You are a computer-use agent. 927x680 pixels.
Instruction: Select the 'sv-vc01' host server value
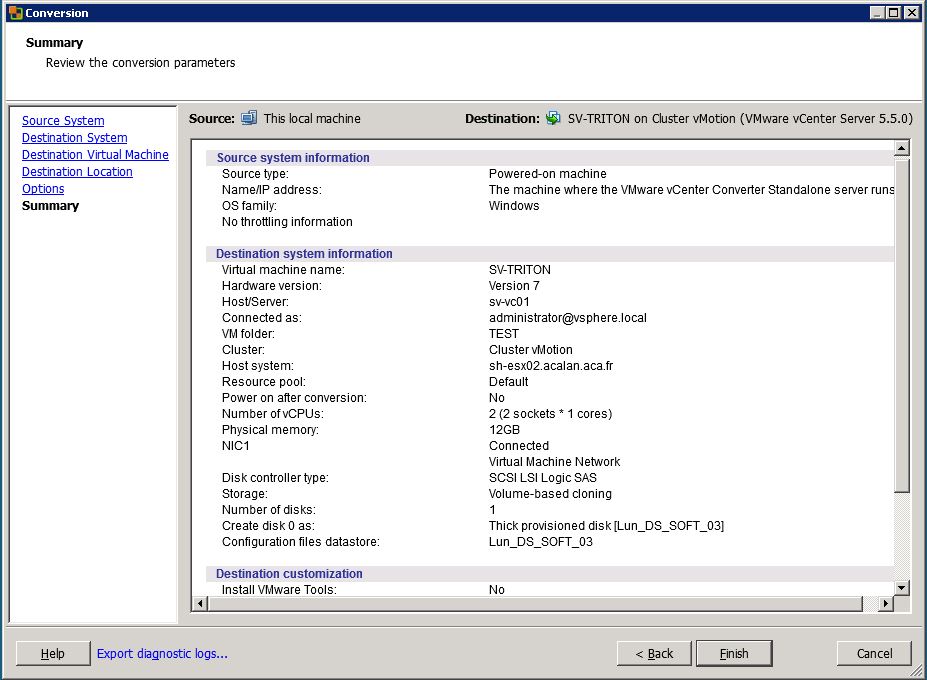click(509, 302)
